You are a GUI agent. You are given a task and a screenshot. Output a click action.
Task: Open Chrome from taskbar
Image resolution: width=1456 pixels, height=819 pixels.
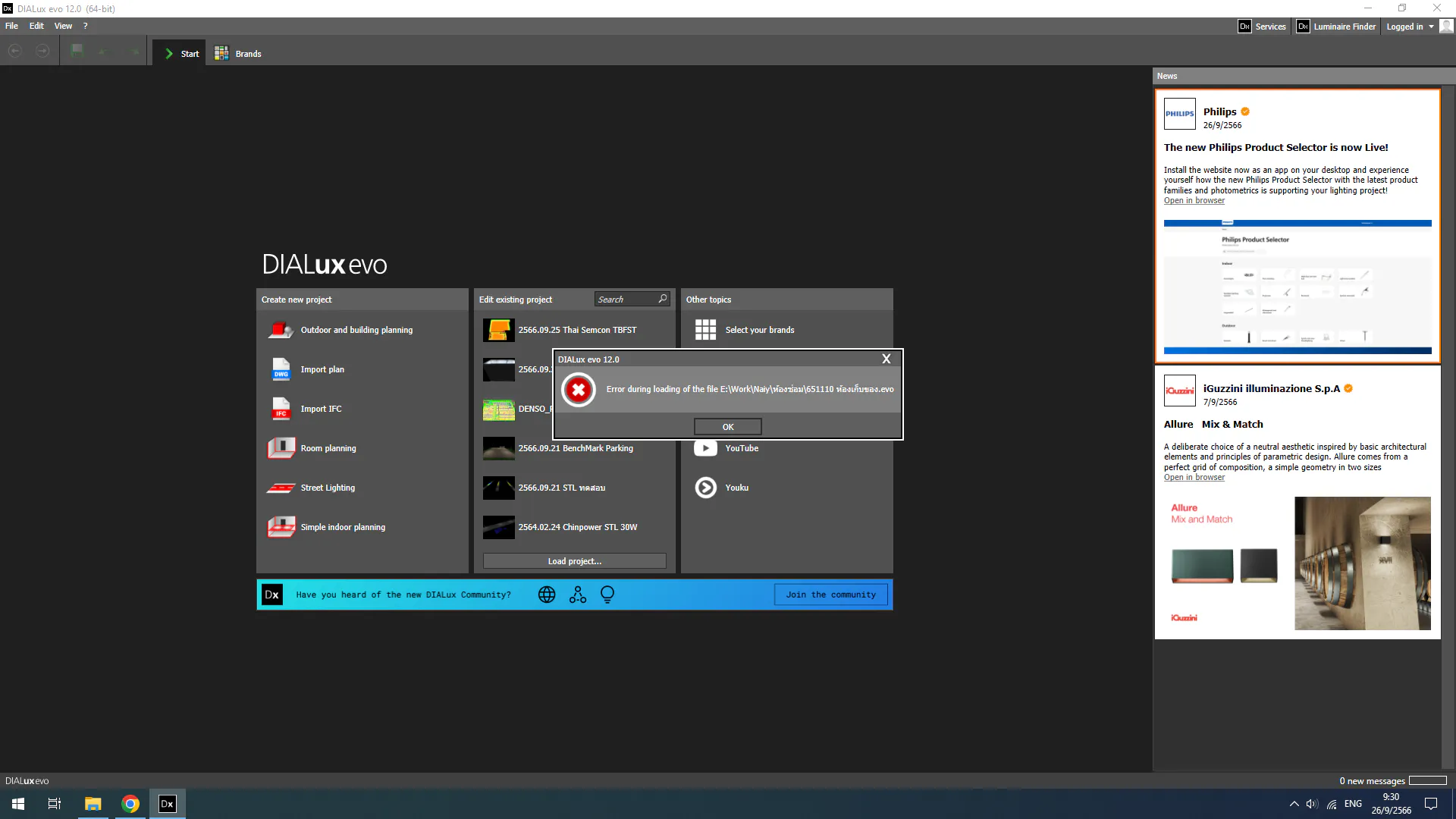tap(130, 804)
